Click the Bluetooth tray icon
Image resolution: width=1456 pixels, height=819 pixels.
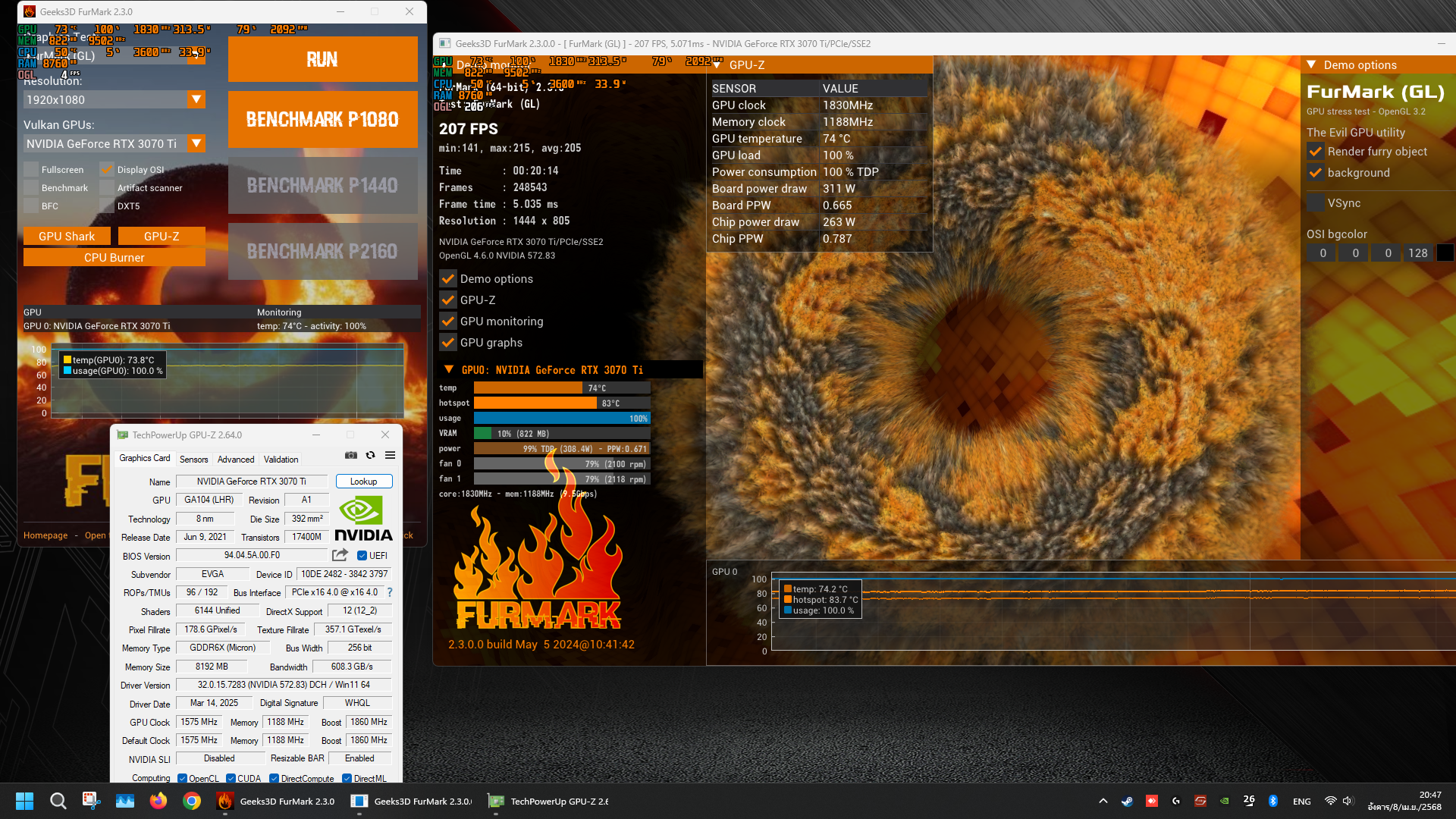pos(1273,801)
